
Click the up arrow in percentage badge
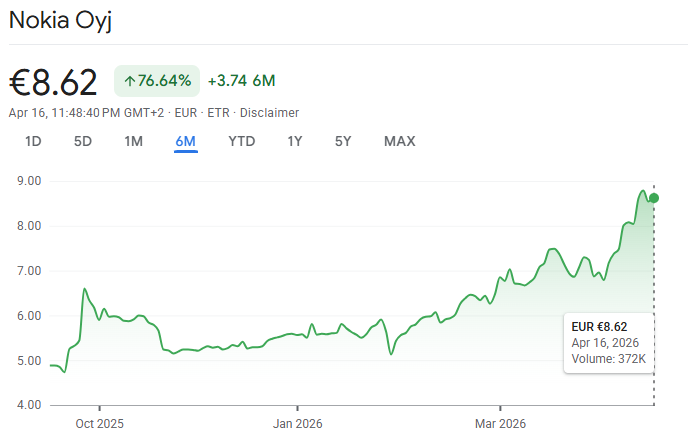[x=129, y=81]
